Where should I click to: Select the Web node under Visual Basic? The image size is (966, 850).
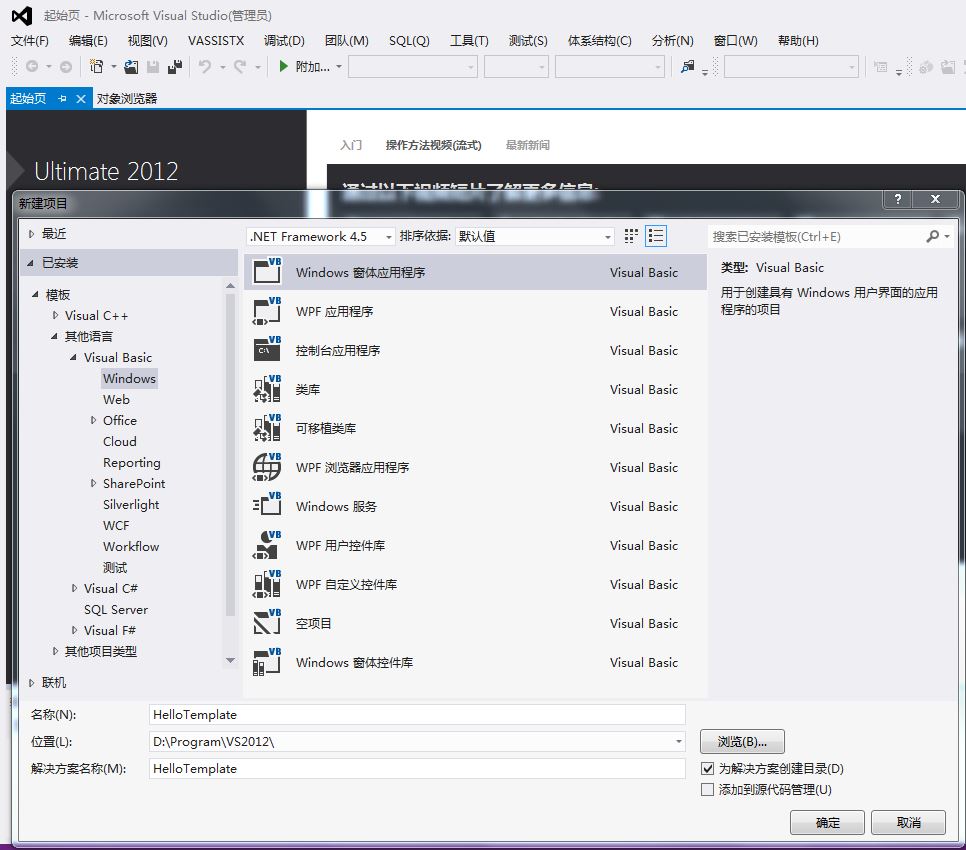[x=116, y=400]
